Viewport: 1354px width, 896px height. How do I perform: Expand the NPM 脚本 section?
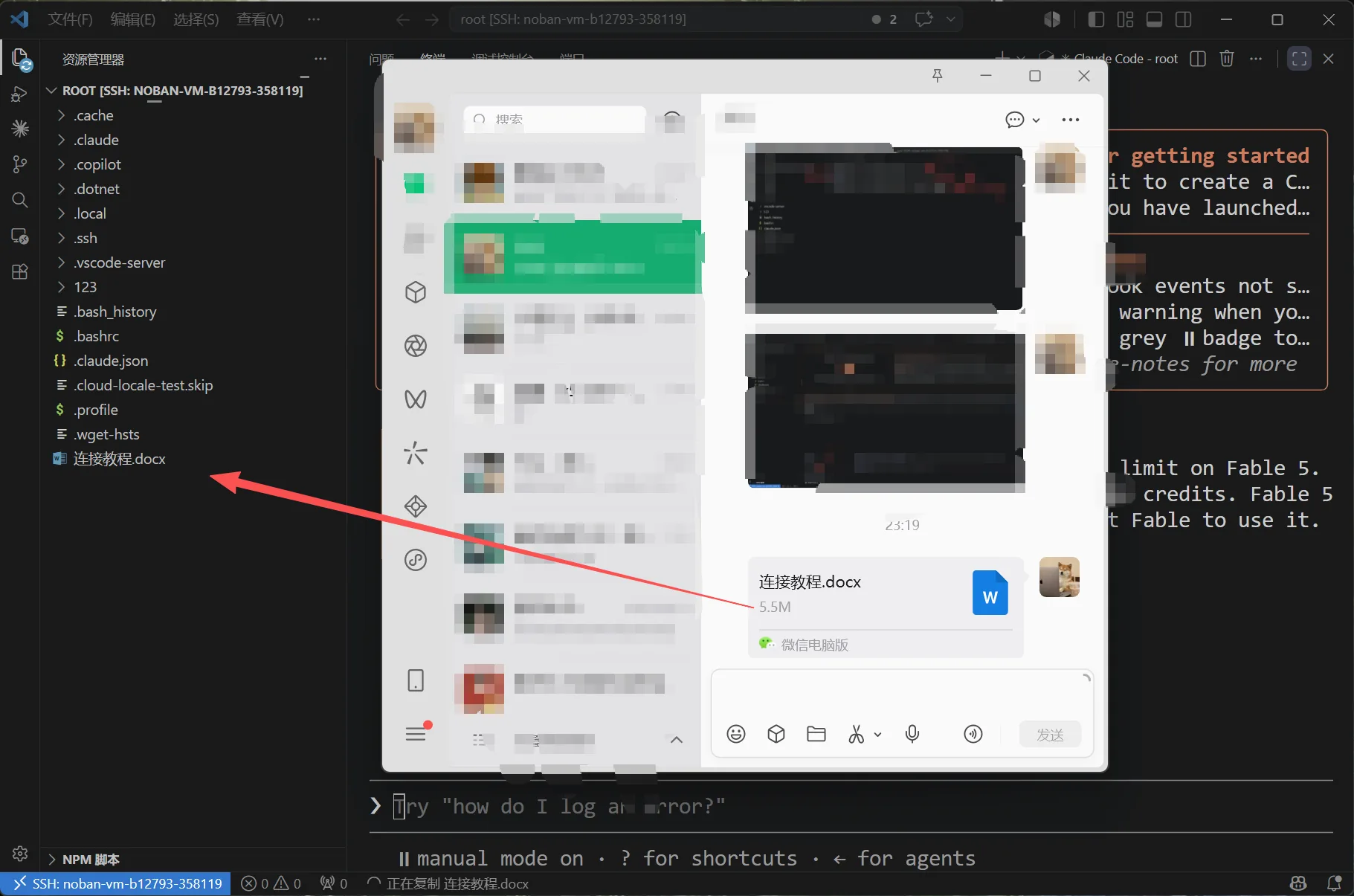pyautogui.click(x=89, y=860)
